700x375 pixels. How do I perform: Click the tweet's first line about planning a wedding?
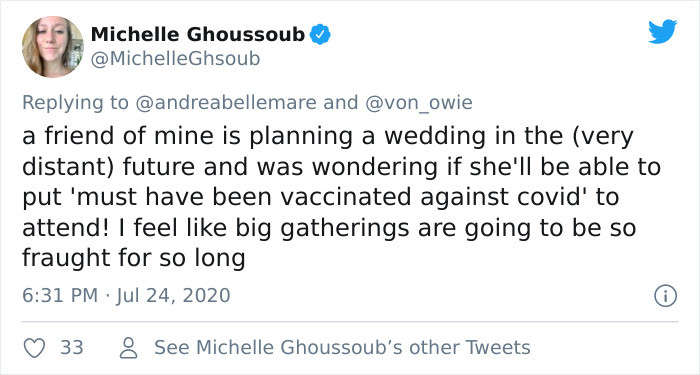(328, 137)
